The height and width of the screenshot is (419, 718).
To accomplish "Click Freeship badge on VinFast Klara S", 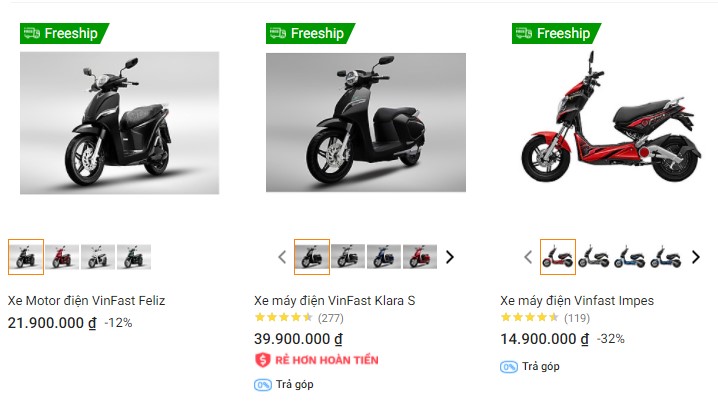I will click(310, 34).
